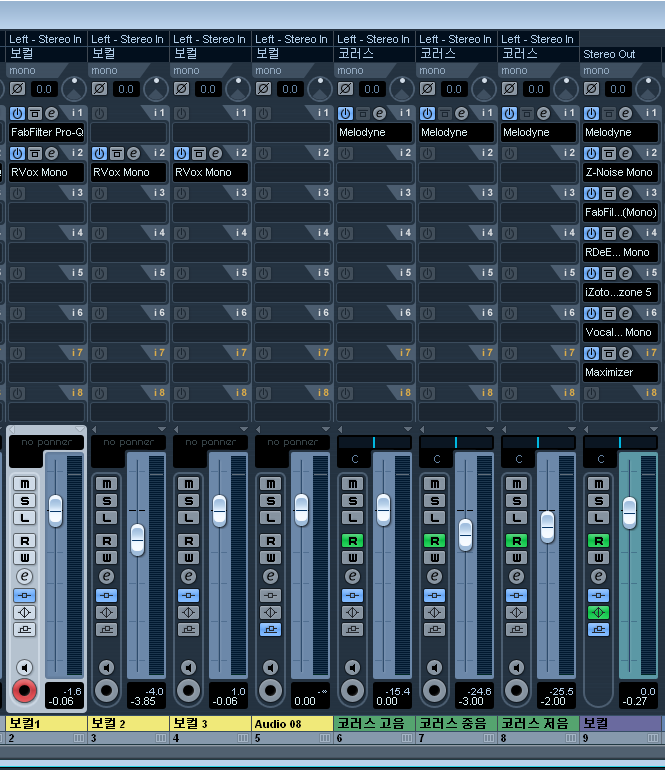Open Vocal... Mono insert slot selector
This screenshot has height=770, width=665.
[x=620, y=332]
